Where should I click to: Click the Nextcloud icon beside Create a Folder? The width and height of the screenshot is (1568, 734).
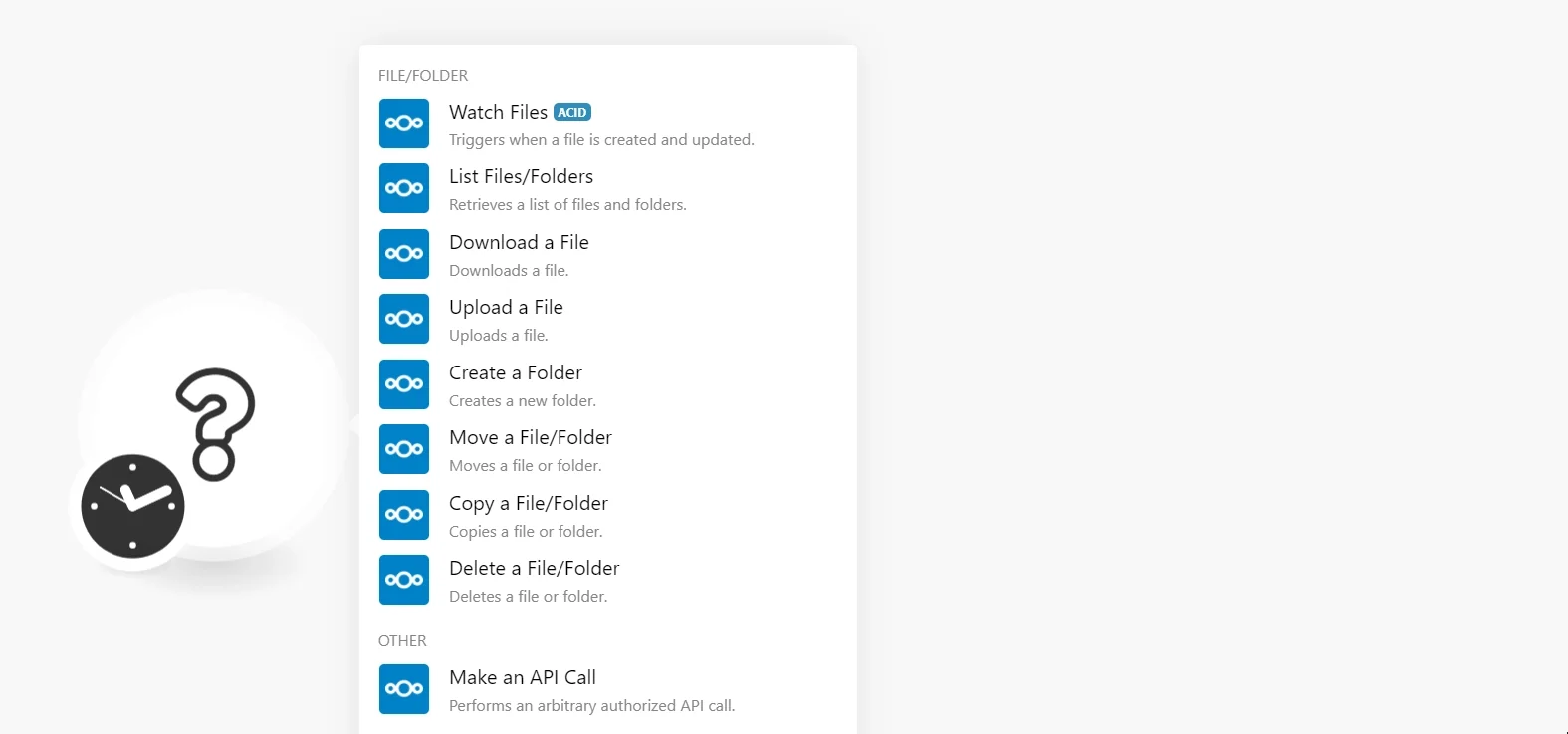click(404, 384)
